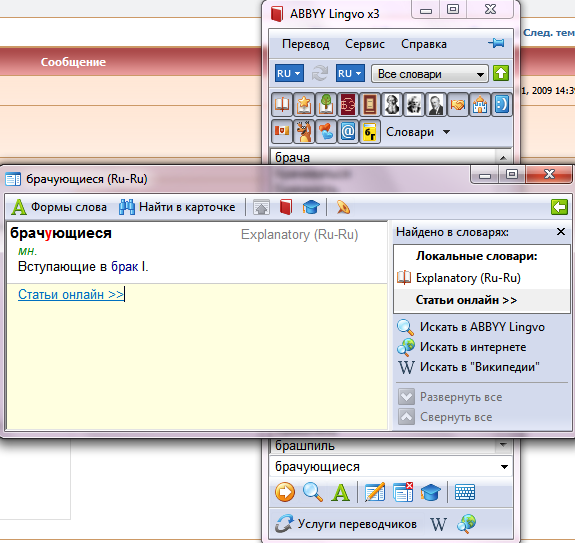Click the word list scrollbar down arrow
The height and width of the screenshot is (543, 575).
pyautogui.click(x=503, y=445)
